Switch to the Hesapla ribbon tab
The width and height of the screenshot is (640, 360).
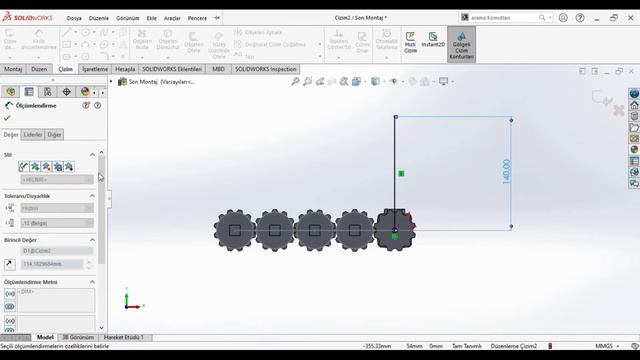125,69
